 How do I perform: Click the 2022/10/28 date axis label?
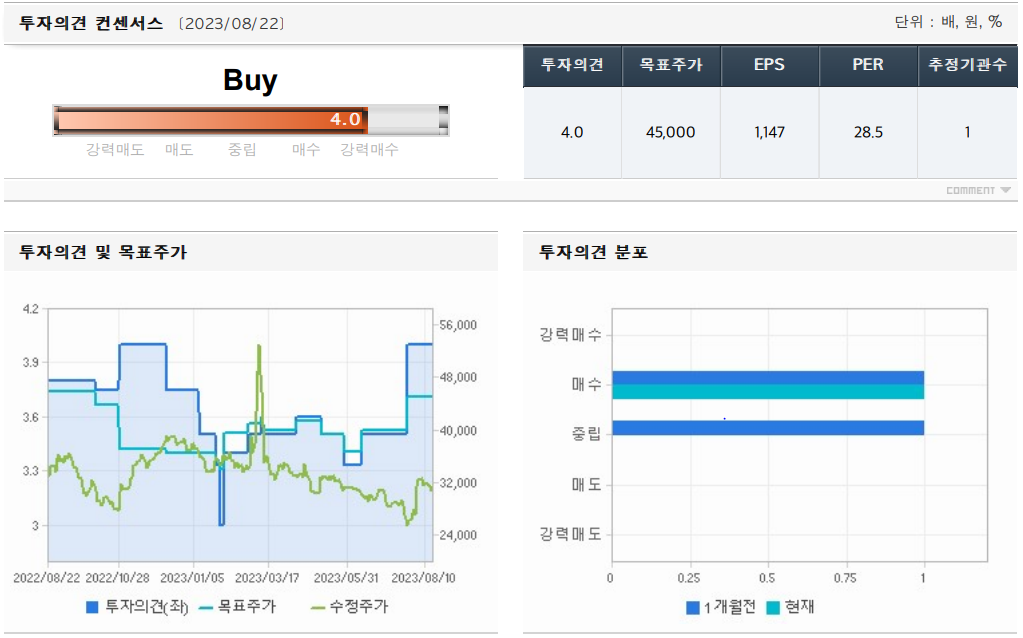click(117, 578)
